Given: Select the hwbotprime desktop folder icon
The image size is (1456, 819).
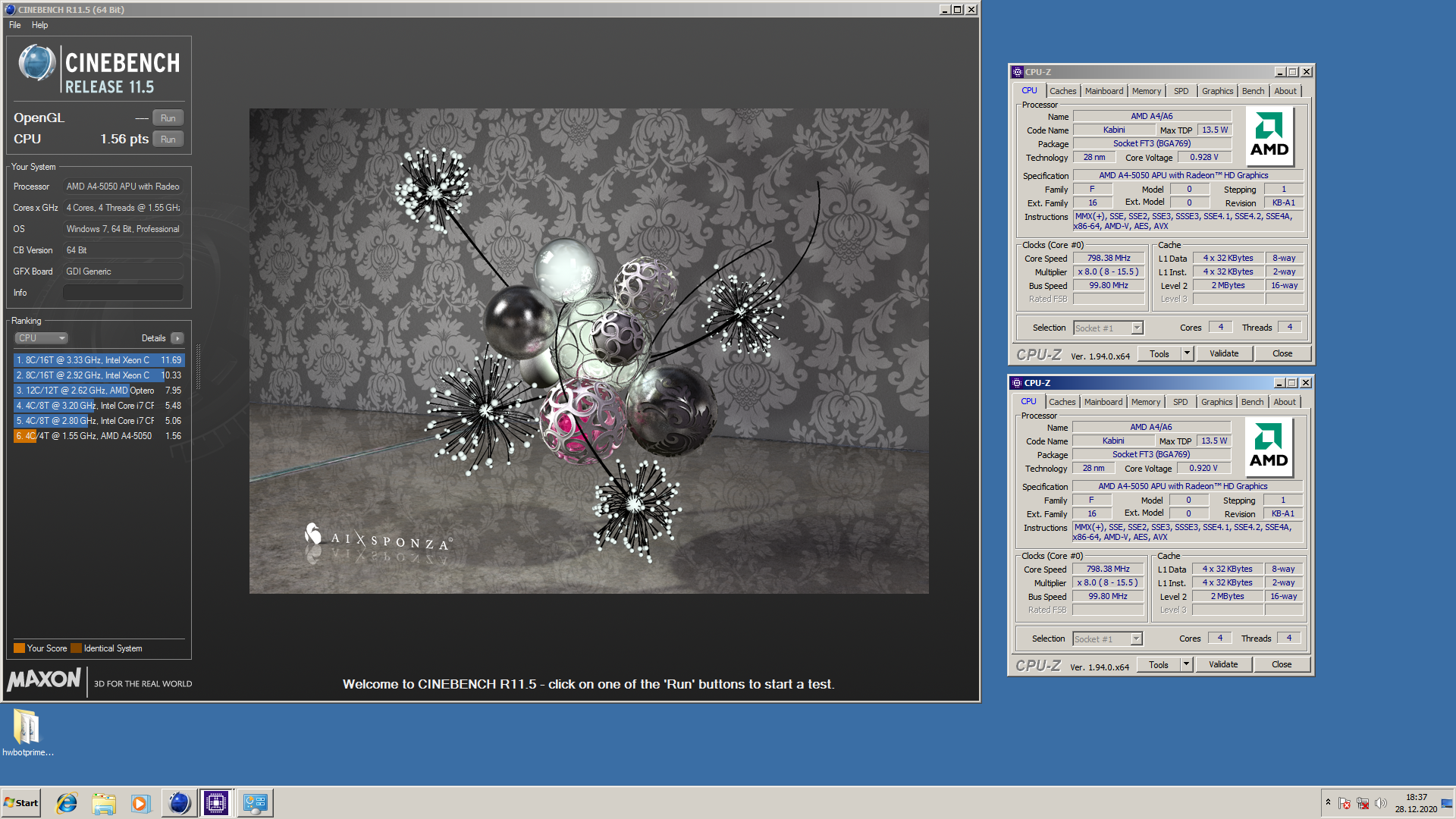Looking at the screenshot, I should tap(27, 732).
